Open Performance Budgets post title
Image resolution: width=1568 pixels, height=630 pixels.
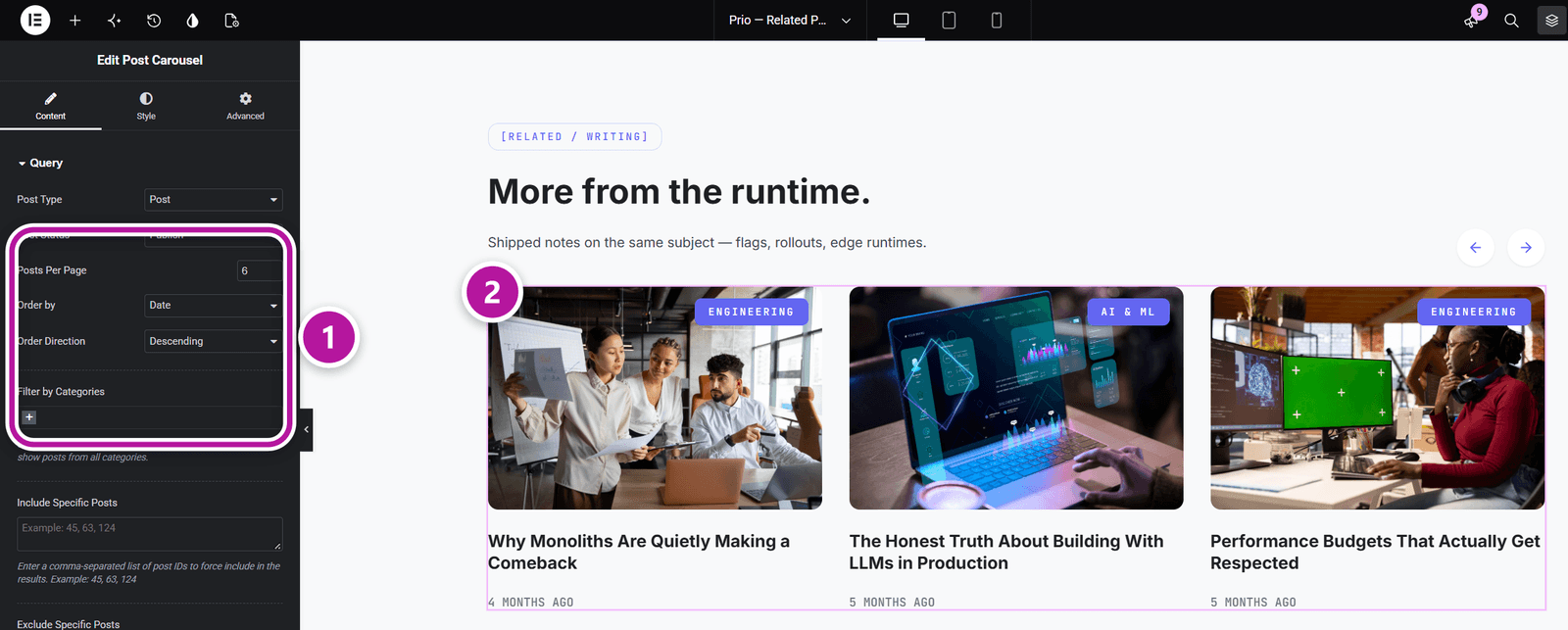tap(1375, 552)
